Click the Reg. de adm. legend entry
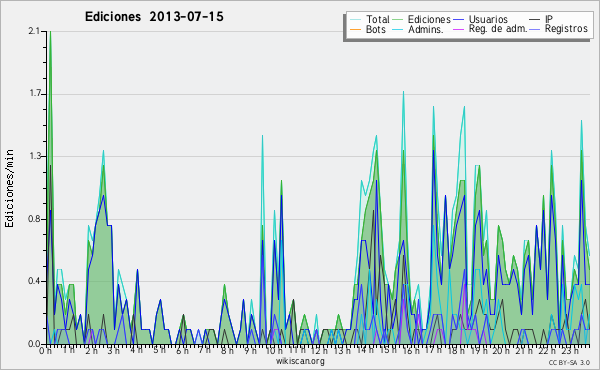The height and width of the screenshot is (370, 600). point(490,29)
